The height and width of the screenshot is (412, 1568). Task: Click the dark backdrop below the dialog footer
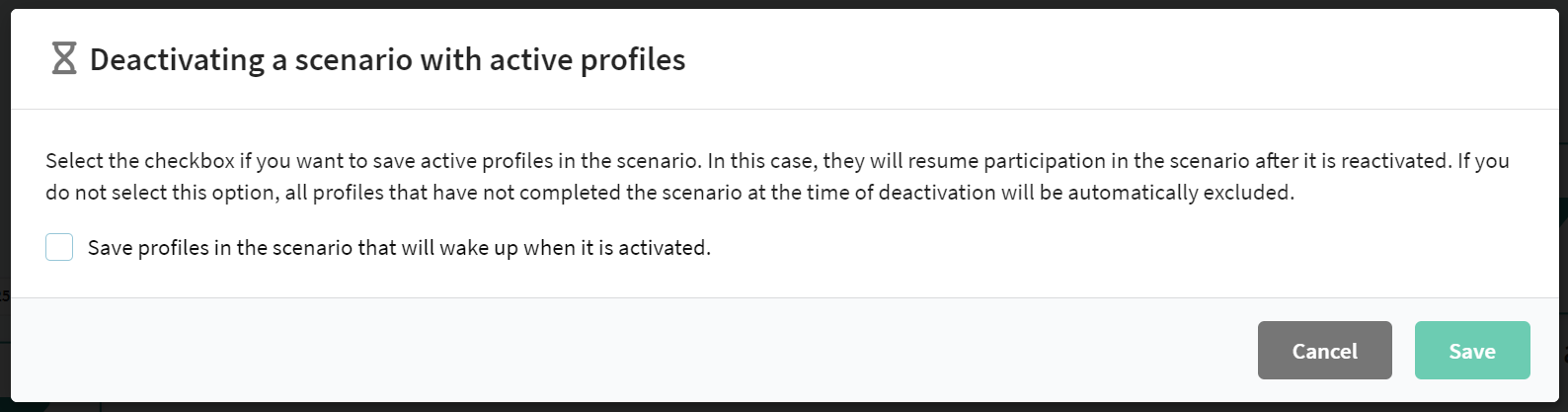pos(784,407)
